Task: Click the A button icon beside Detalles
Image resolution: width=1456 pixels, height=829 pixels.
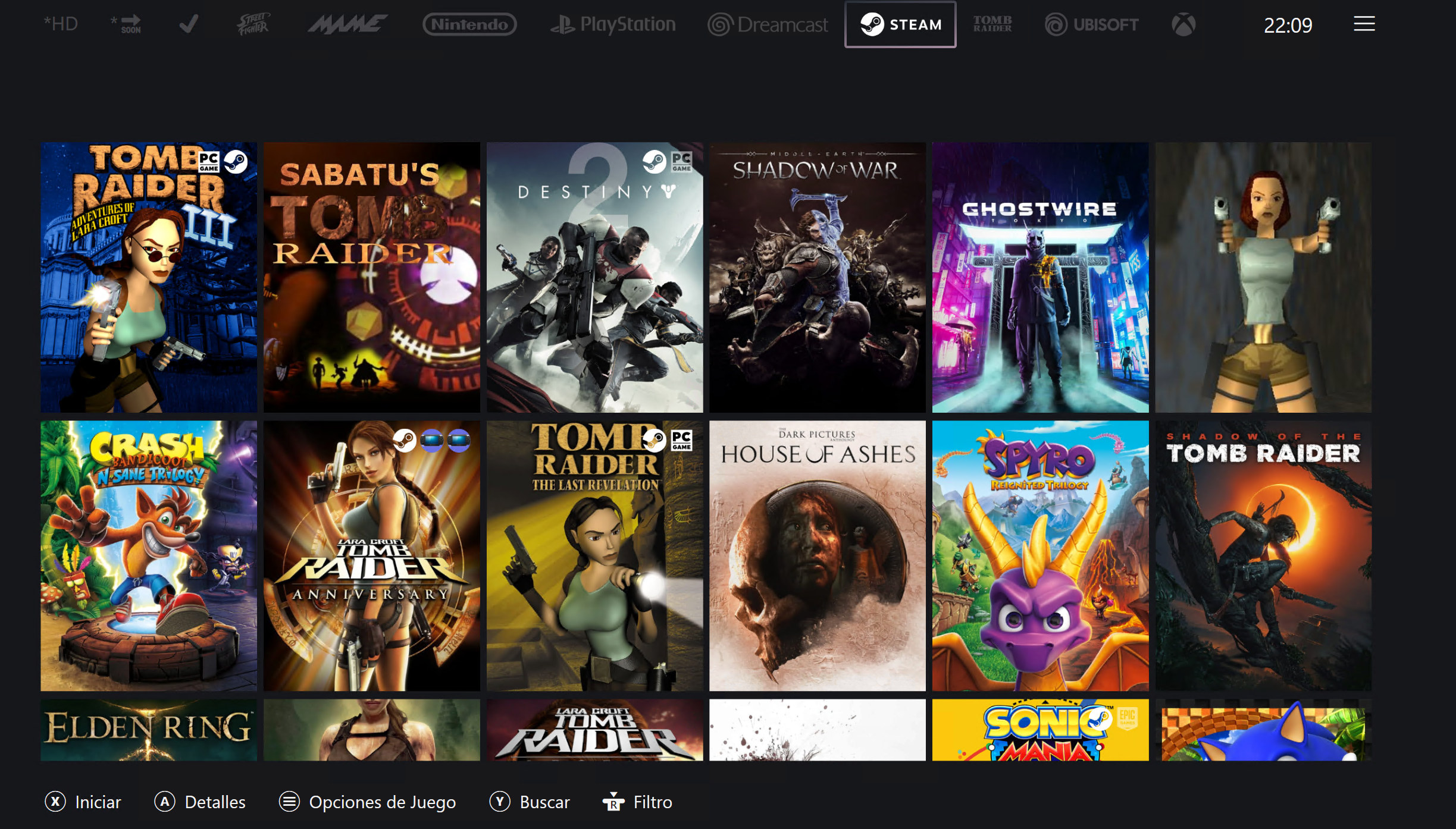Action: point(165,802)
